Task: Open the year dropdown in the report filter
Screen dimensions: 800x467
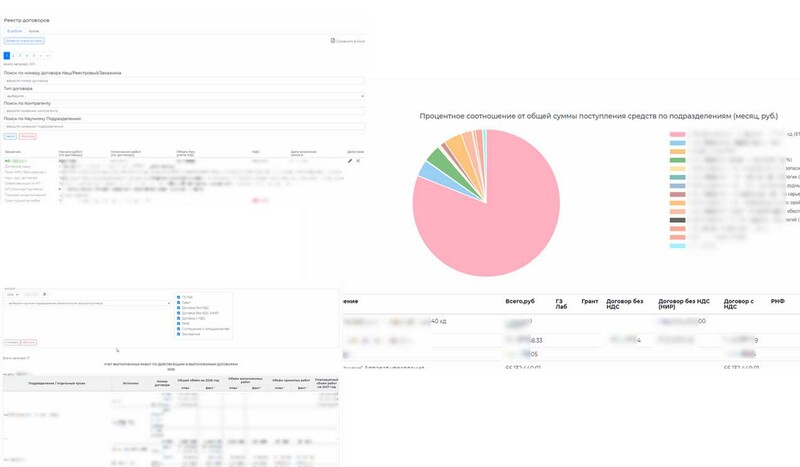Action: click(x=13, y=294)
